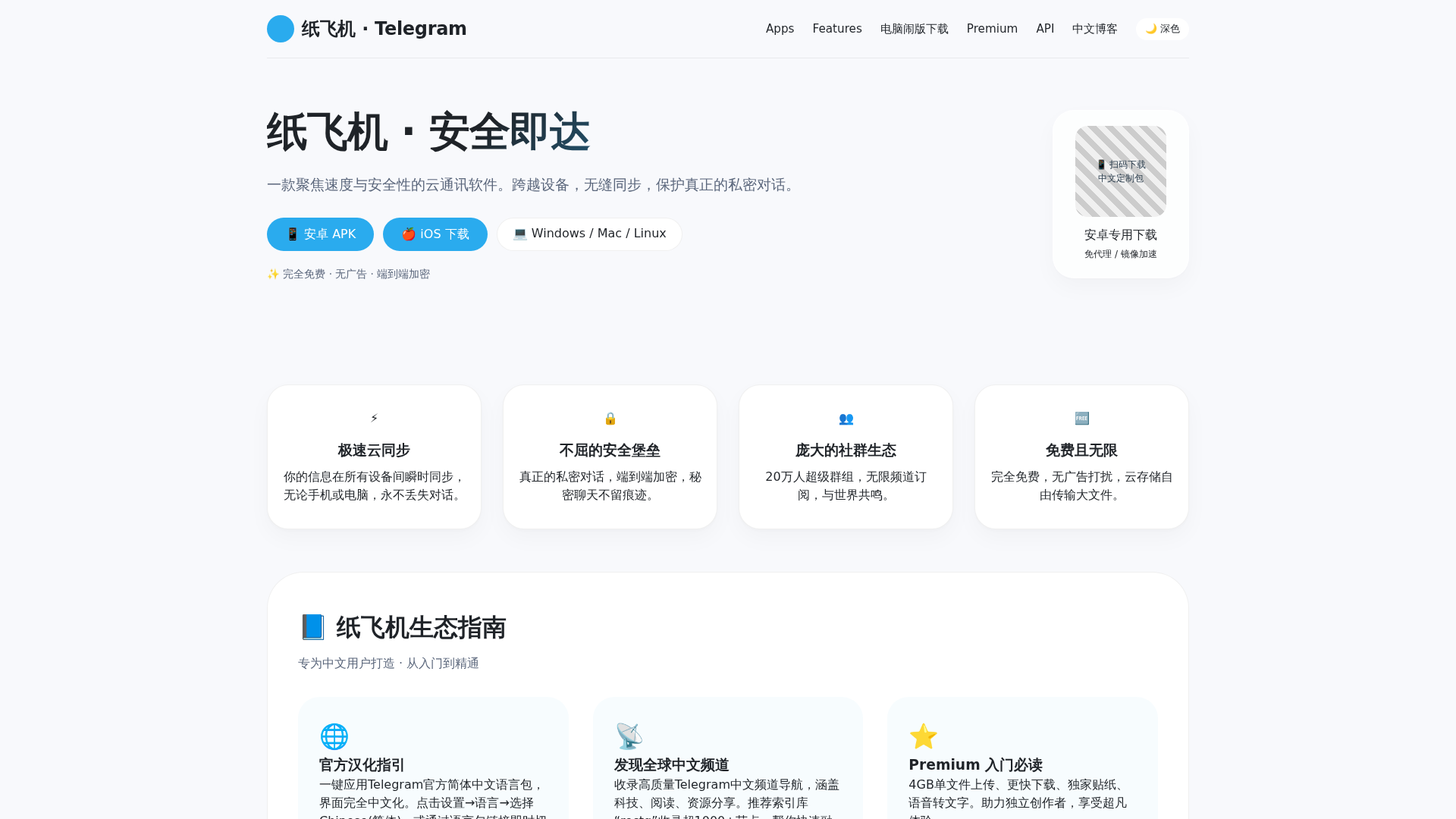Open the Apps nav item

(x=780, y=29)
